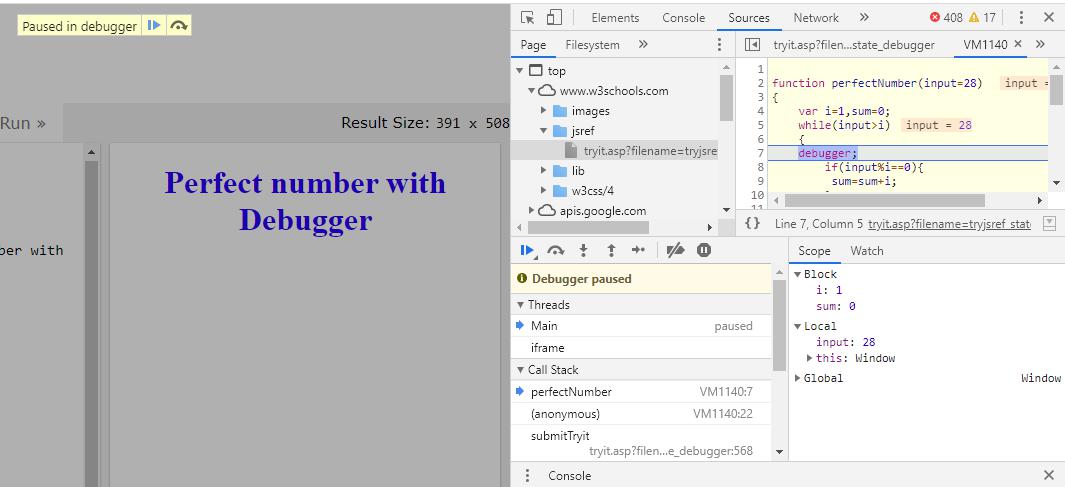The width and height of the screenshot is (1065, 487).
Task: Toggle the device toolbar icon
Action: 554,18
